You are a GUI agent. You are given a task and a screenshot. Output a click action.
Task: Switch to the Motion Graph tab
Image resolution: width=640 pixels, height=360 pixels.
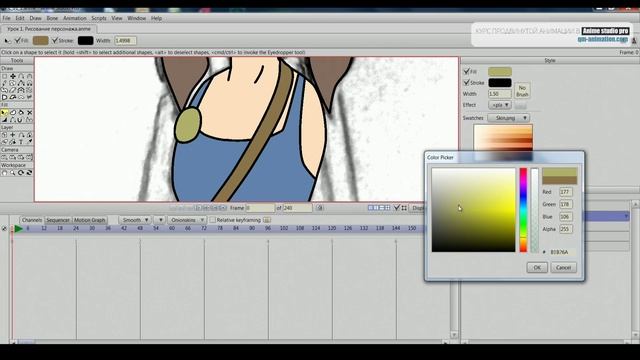[89, 220]
